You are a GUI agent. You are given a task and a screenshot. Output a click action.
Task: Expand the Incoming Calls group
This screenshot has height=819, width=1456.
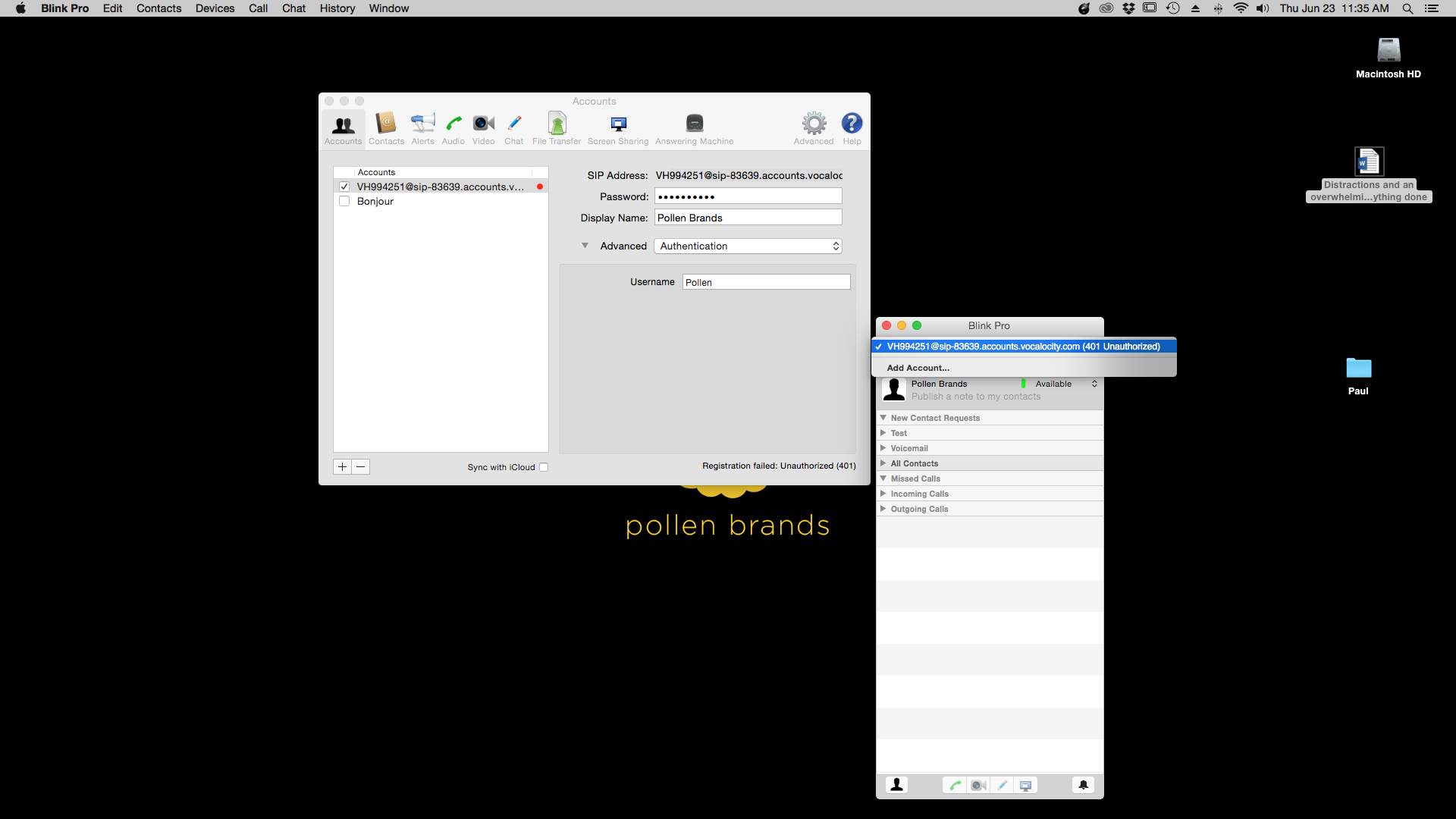pyautogui.click(x=883, y=494)
